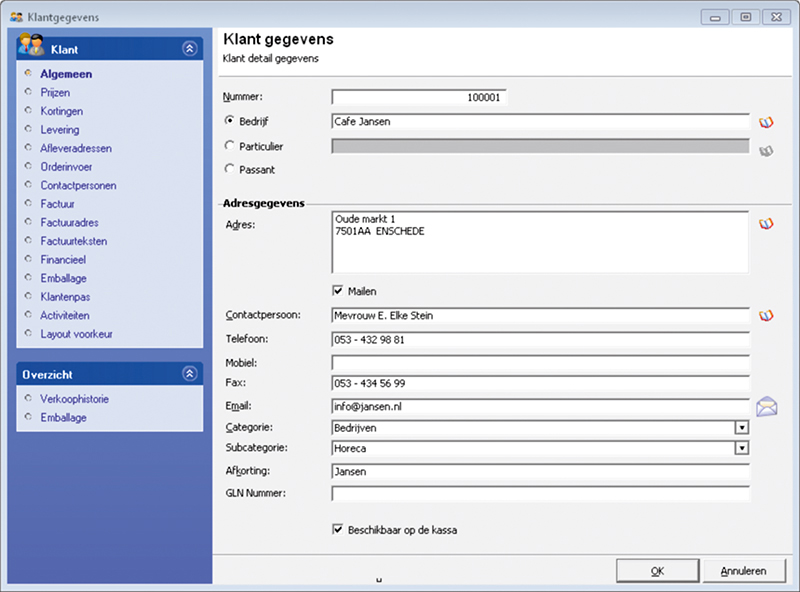This screenshot has height=592, width=800.
Task: Open Activiteiten section
Action: click(65, 315)
